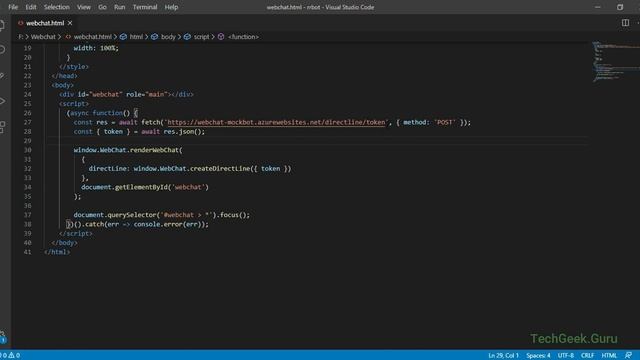The width and height of the screenshot is (640, 360).
Task: Click the script symbol icon in breadcrumbs
Action: (187, 37)
